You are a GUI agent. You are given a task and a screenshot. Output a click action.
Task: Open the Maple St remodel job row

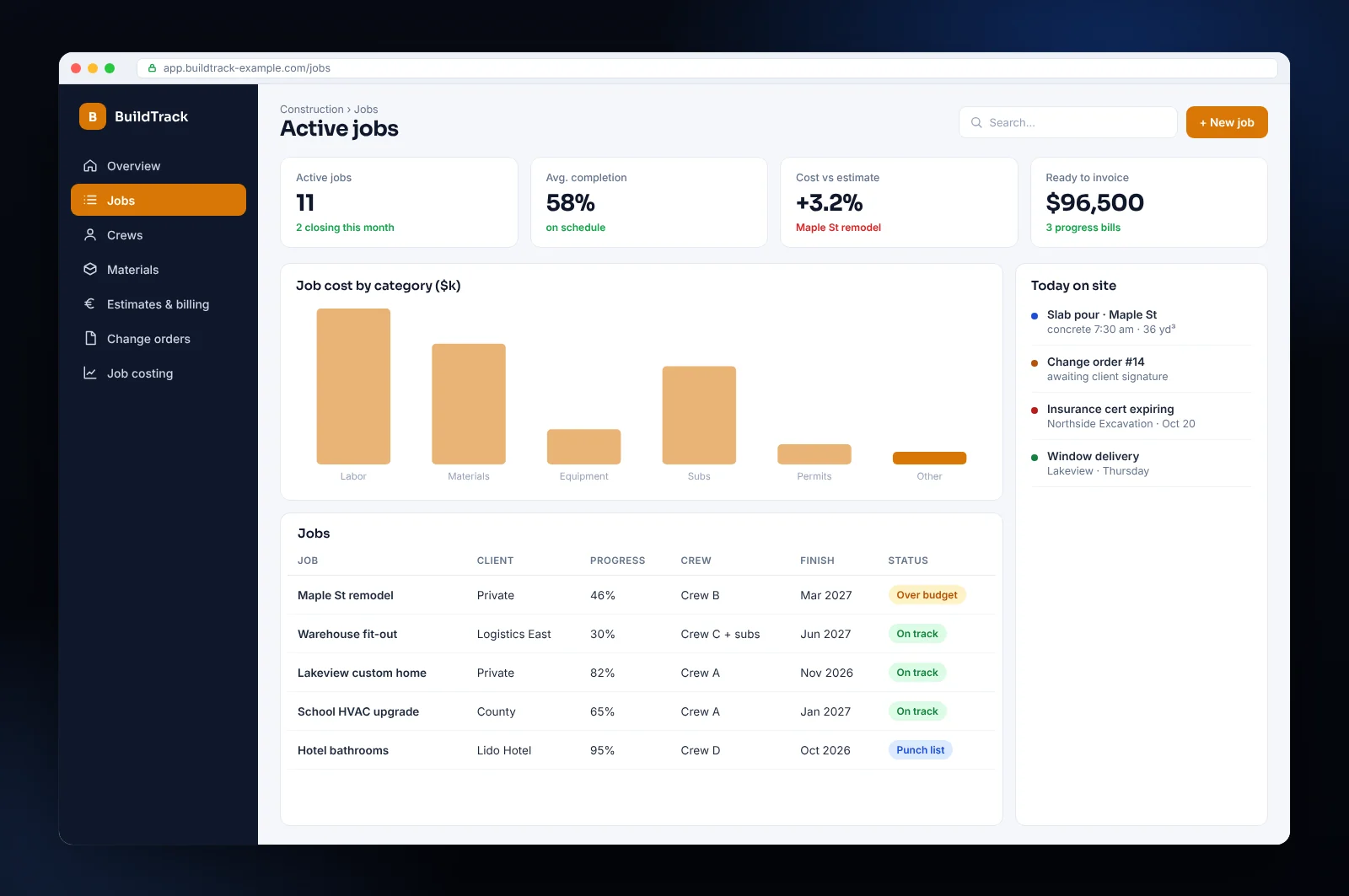[x=642, y=595]
